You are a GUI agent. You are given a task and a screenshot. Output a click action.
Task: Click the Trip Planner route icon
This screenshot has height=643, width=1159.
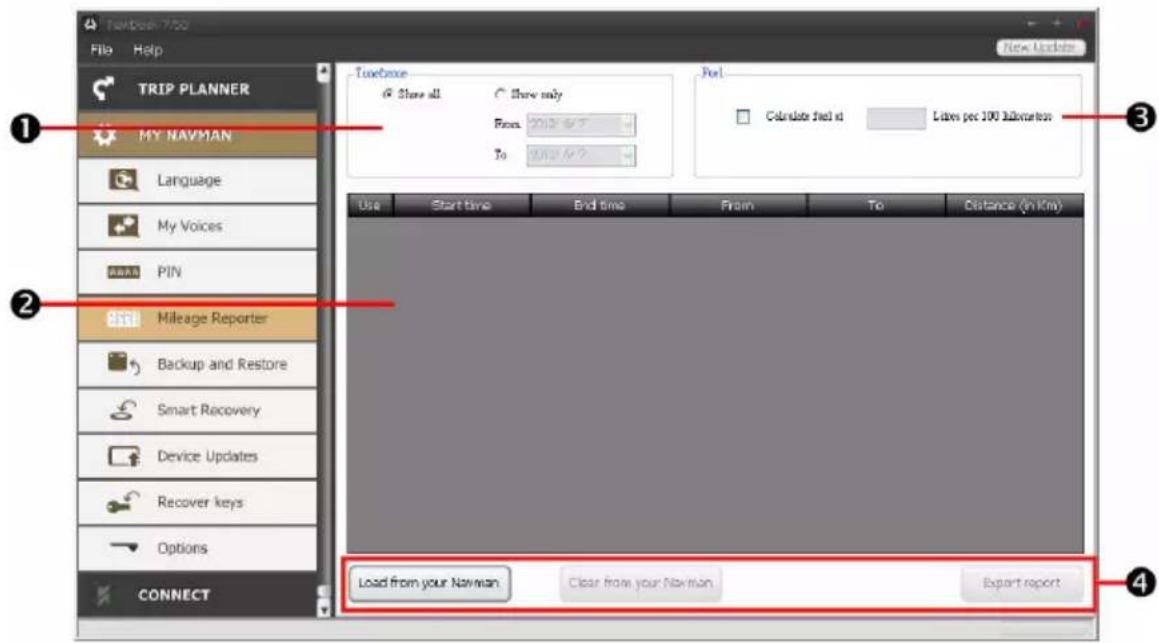point(103,89)
